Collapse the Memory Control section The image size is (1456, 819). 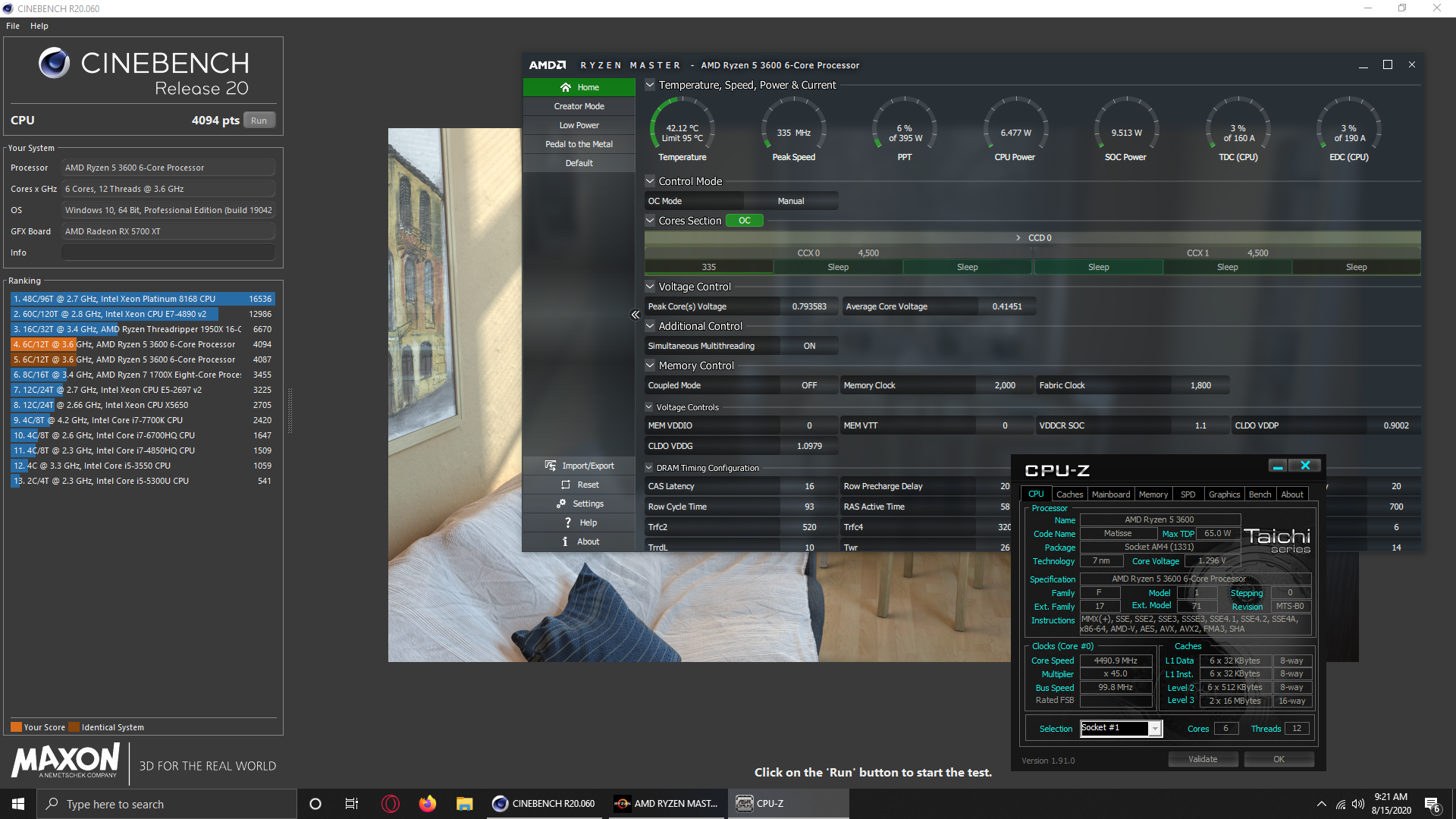(650, 366)
